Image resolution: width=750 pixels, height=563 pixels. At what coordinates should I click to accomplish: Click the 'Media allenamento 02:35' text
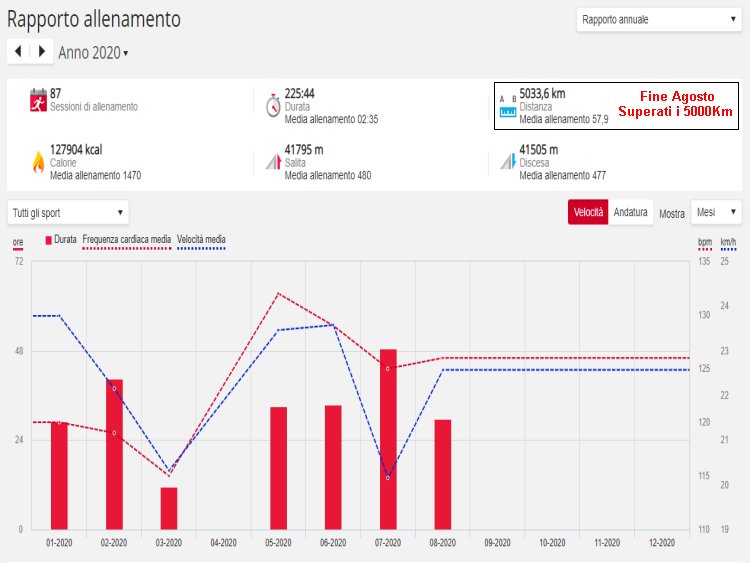(x=331, y=119)
